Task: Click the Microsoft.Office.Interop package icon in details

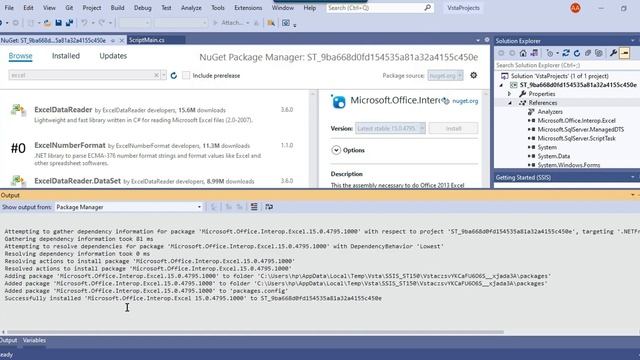Action: 338,102
